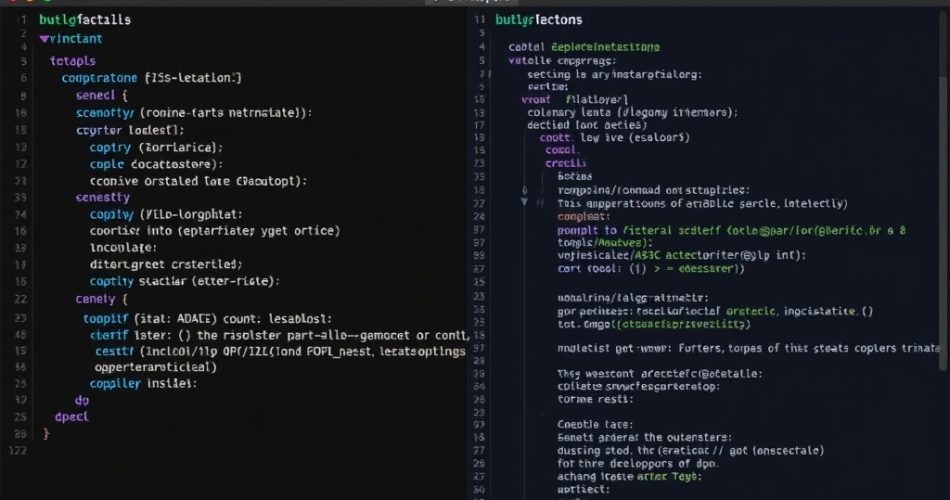Click the line starting with "mnuletist get-wwer:"

pos(748,348)
